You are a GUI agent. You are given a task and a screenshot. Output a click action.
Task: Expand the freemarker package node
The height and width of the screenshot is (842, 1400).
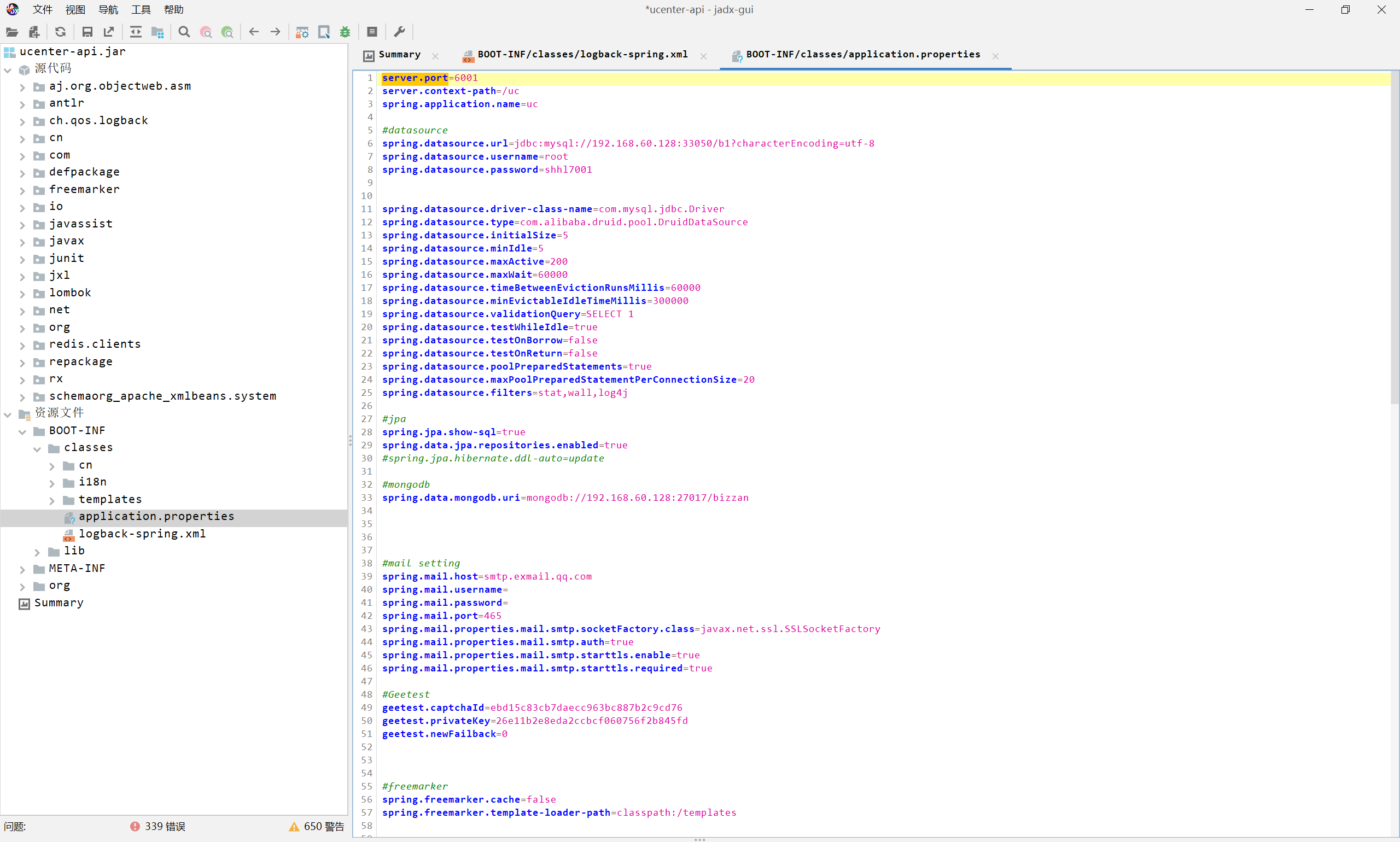[23, 191]
